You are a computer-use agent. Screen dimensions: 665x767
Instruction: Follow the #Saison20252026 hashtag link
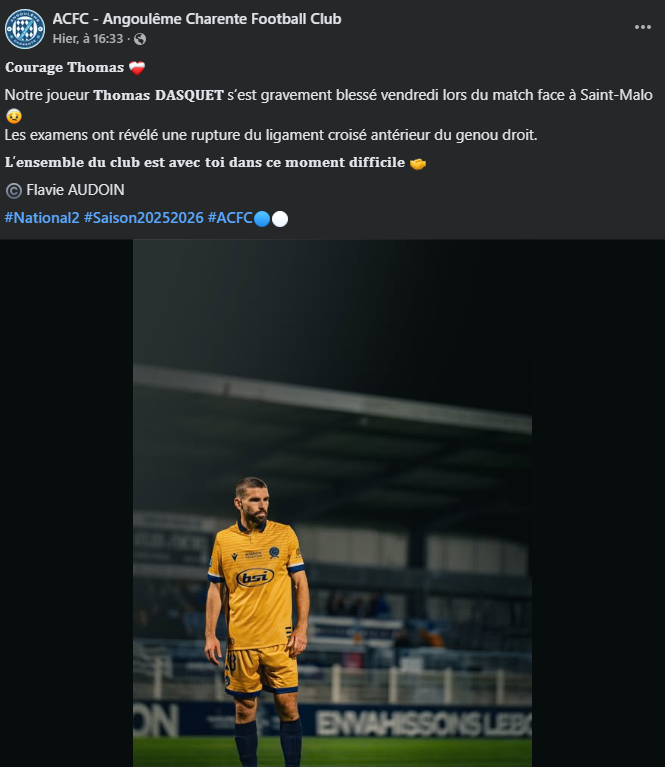click(143, 218)
